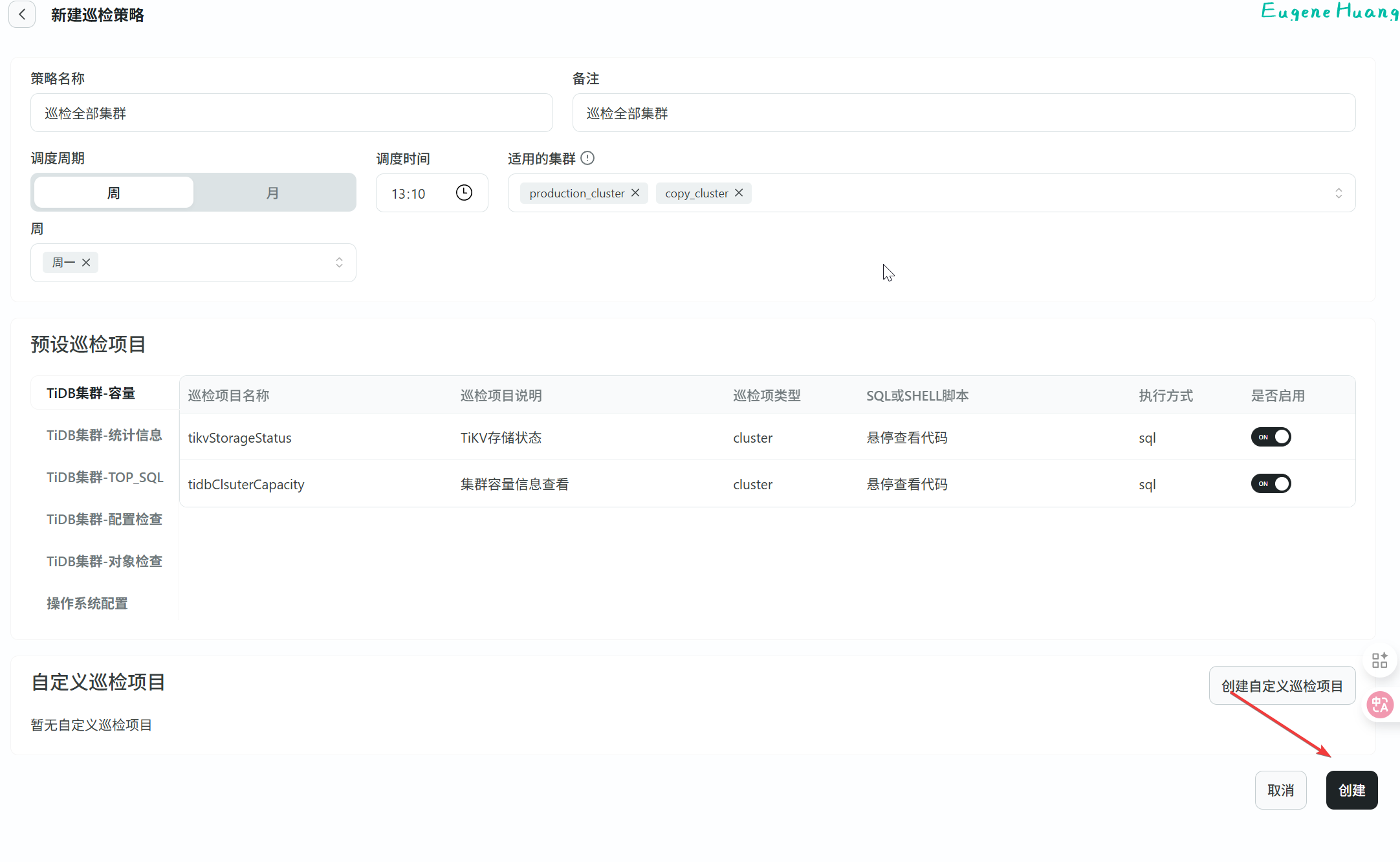Screen dimensions: 1400x862
Task: Switch schedule period to 月
Action: (x=273, y=193)
